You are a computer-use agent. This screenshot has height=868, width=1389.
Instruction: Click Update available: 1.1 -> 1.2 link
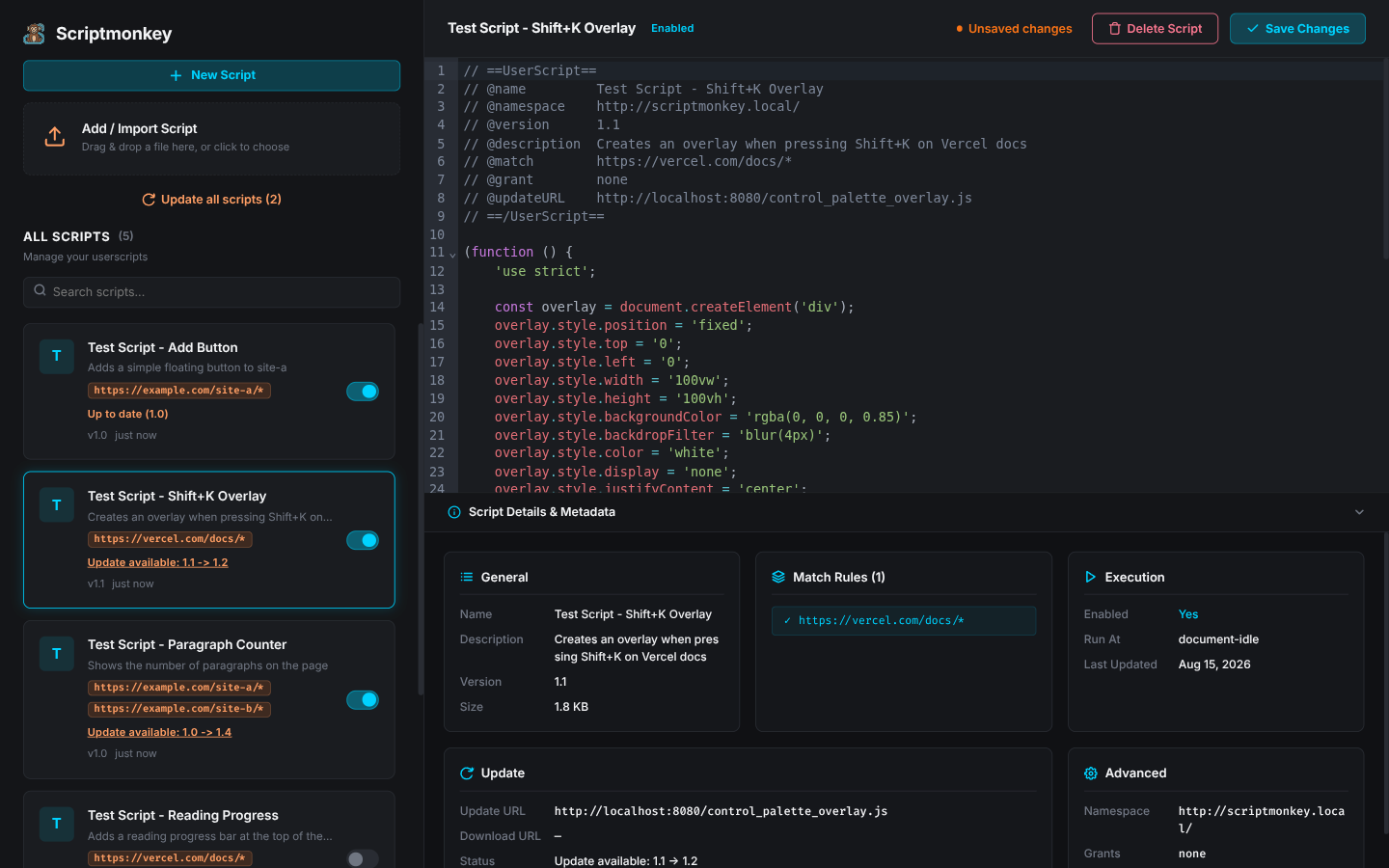pyautogui.click(x=158, y=562)
